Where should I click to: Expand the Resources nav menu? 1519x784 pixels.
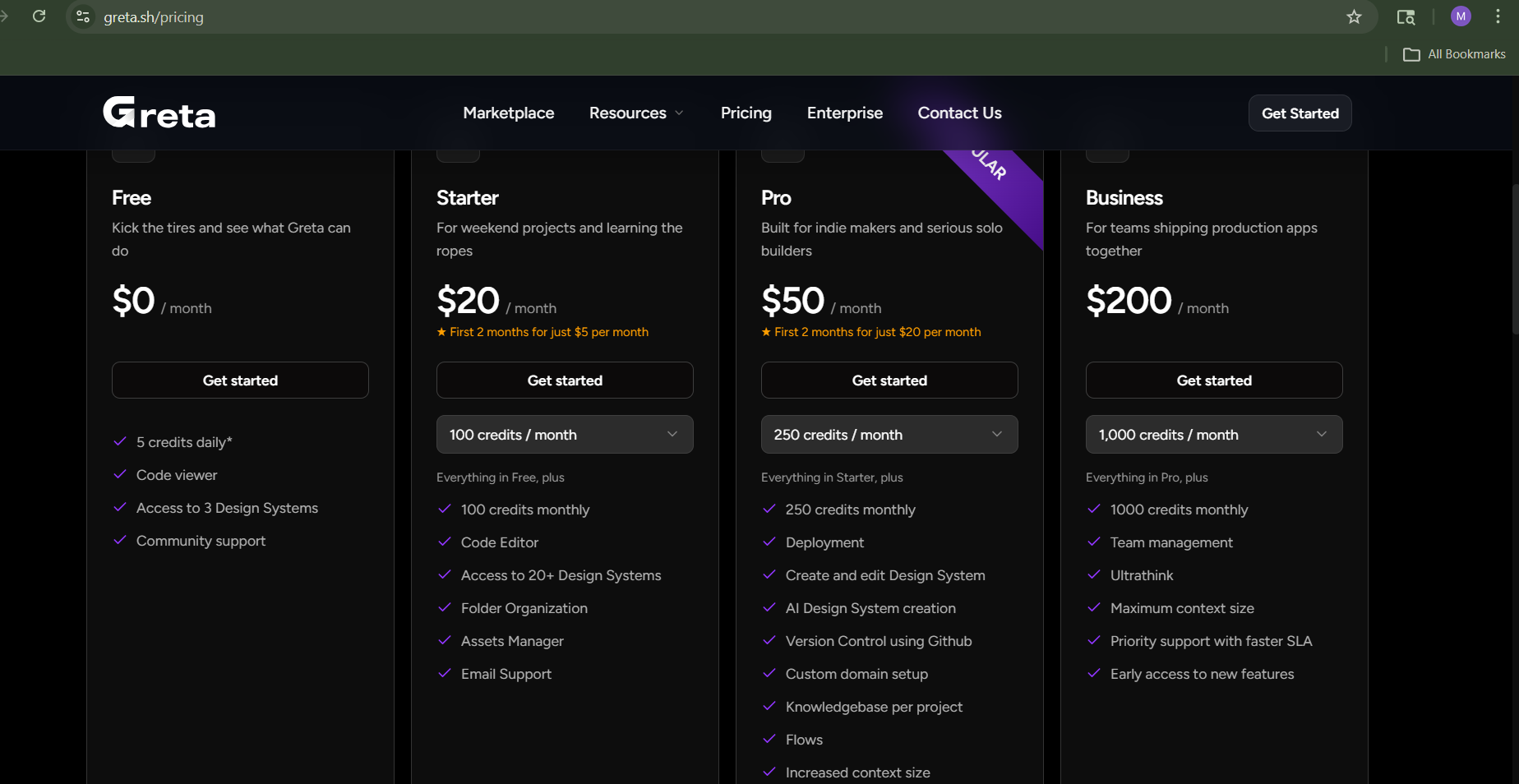point(636,113)
